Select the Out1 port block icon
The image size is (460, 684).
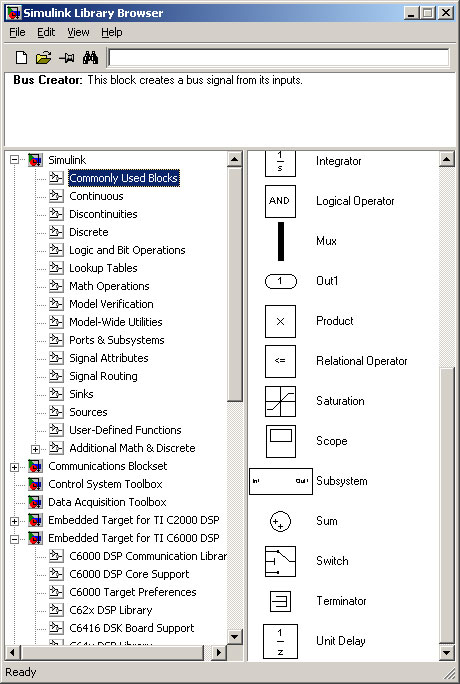click(x=280, y=281)
